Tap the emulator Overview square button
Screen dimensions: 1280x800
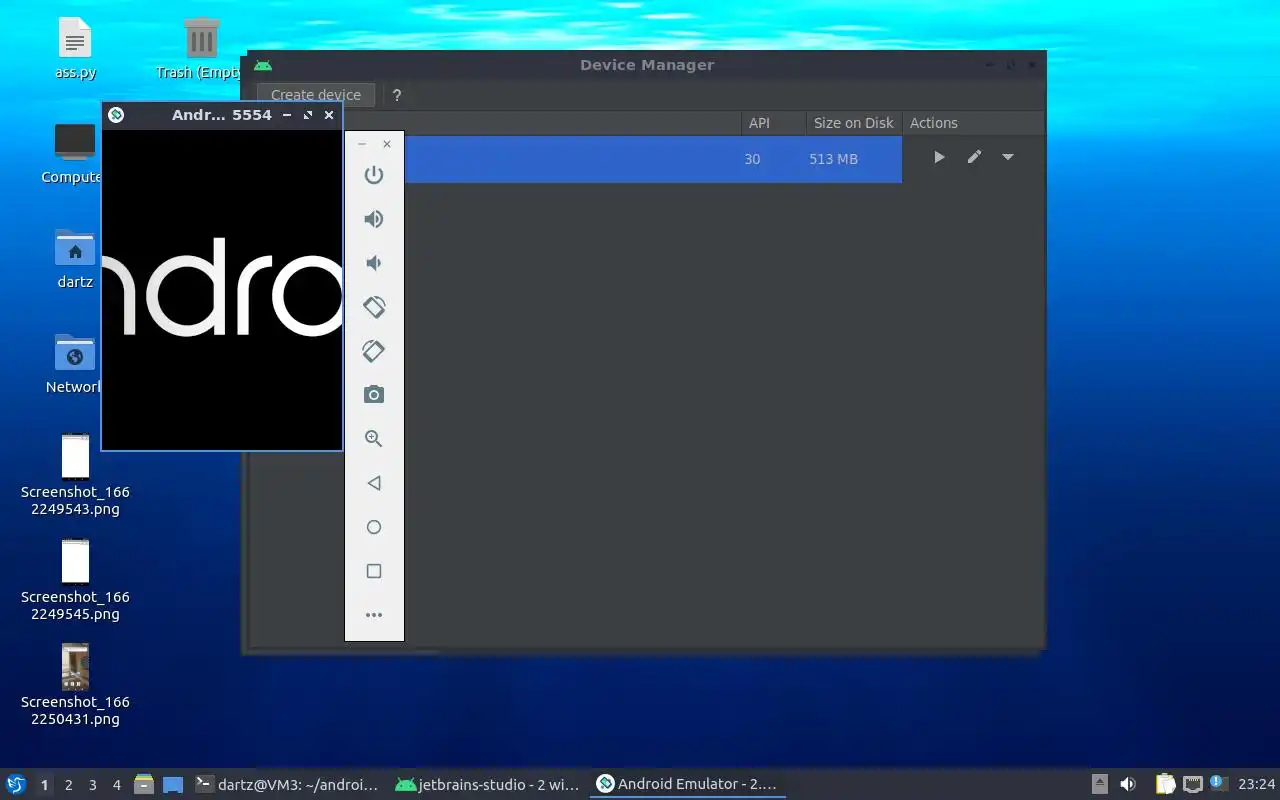tap(374, 571)
